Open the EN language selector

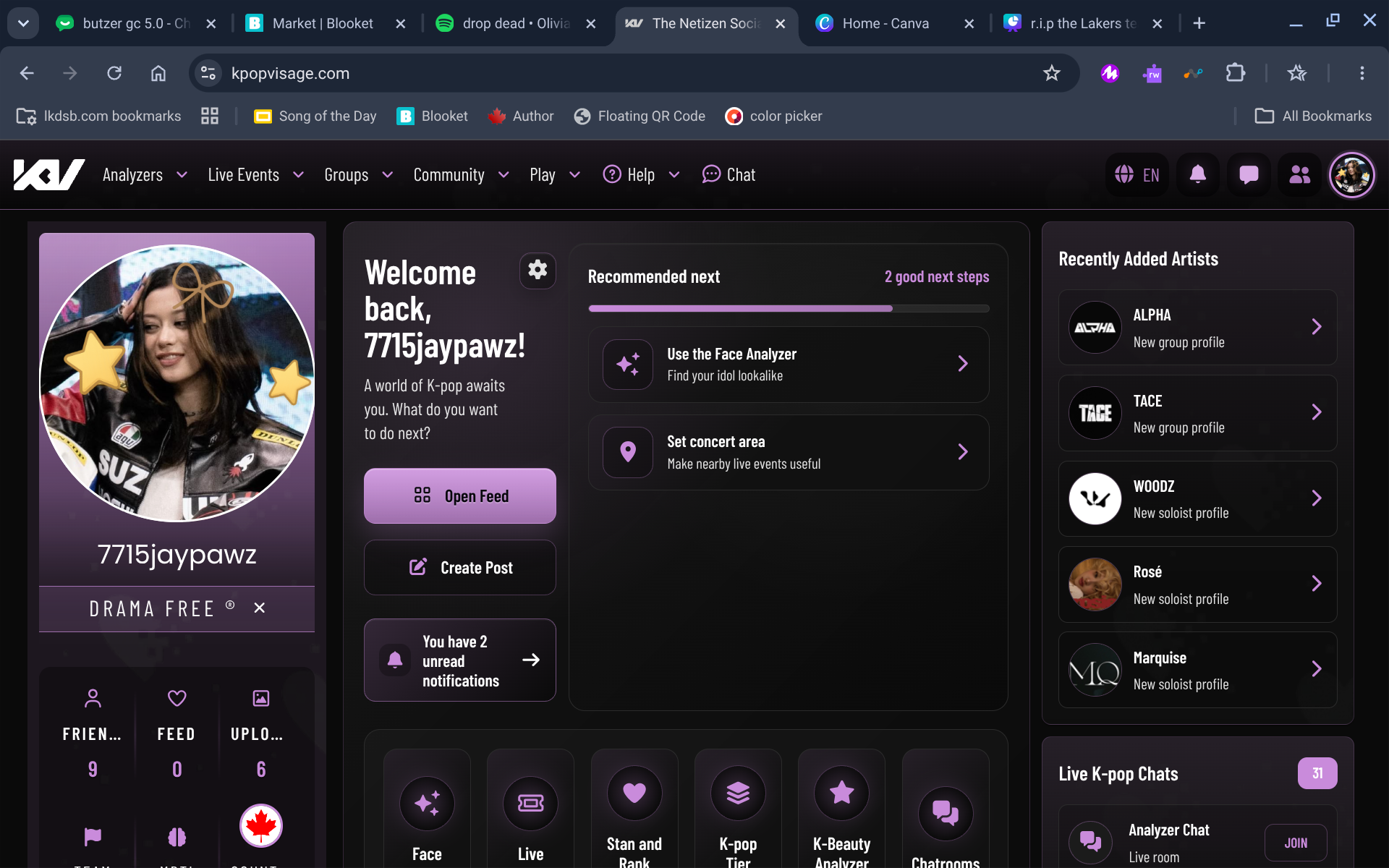(1137, 175)
